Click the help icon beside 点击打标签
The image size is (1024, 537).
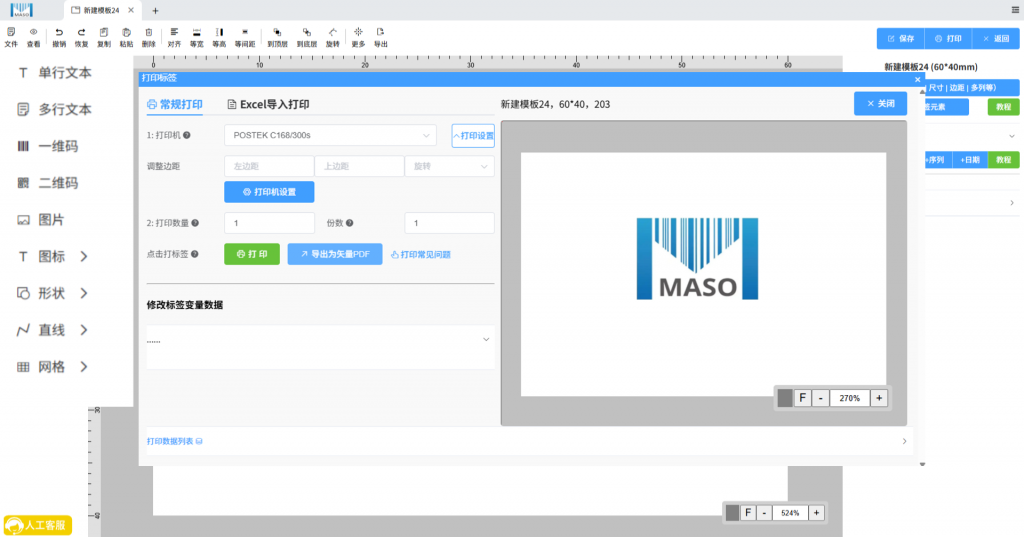[195, 254]
